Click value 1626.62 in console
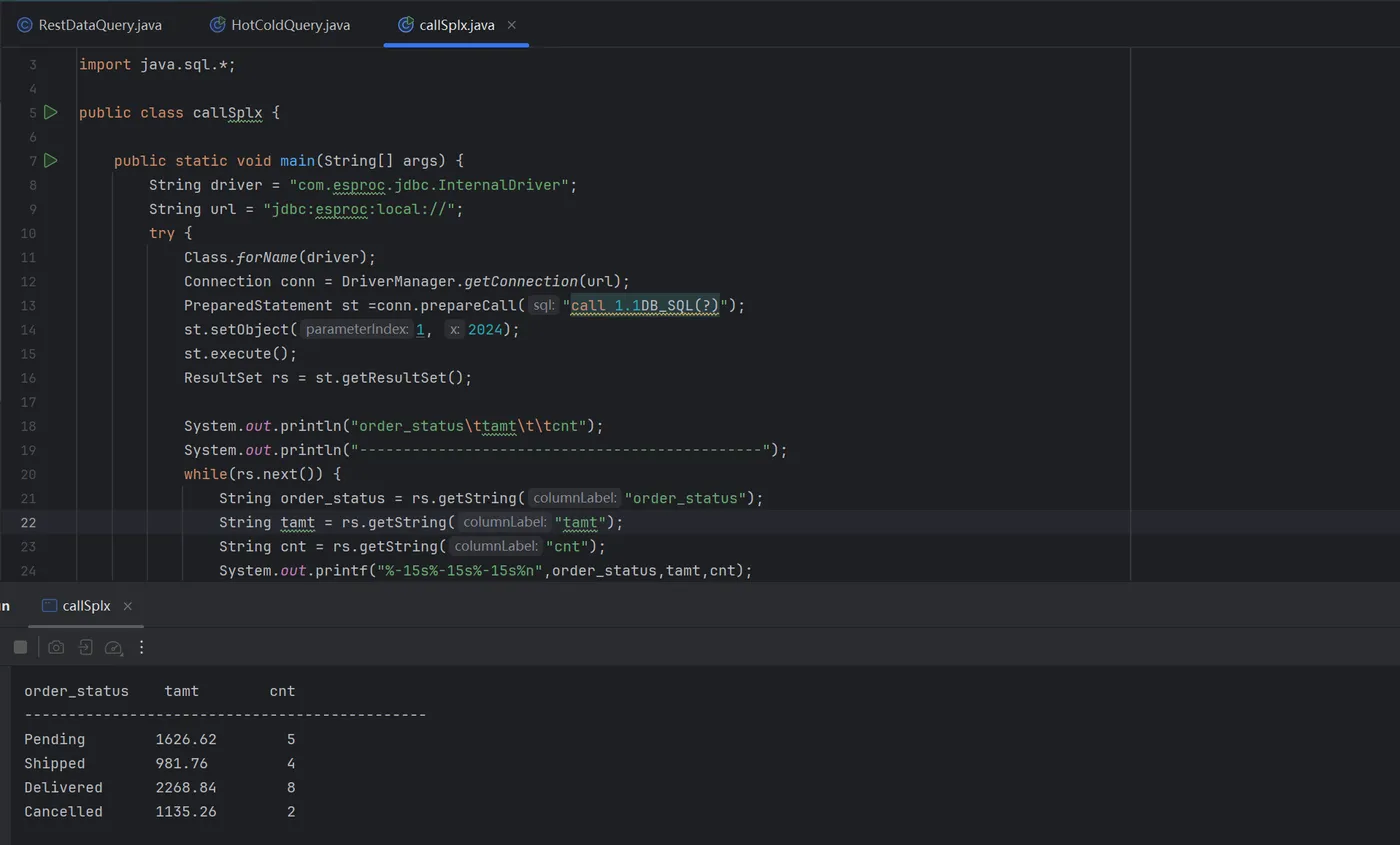The height and width of the screenshot is (845, 1400). click(x=186, y=739)
